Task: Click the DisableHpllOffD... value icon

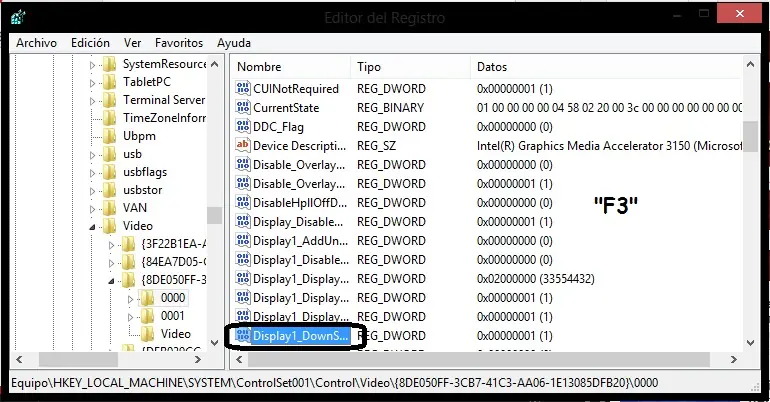Action: tap(243, 203)
